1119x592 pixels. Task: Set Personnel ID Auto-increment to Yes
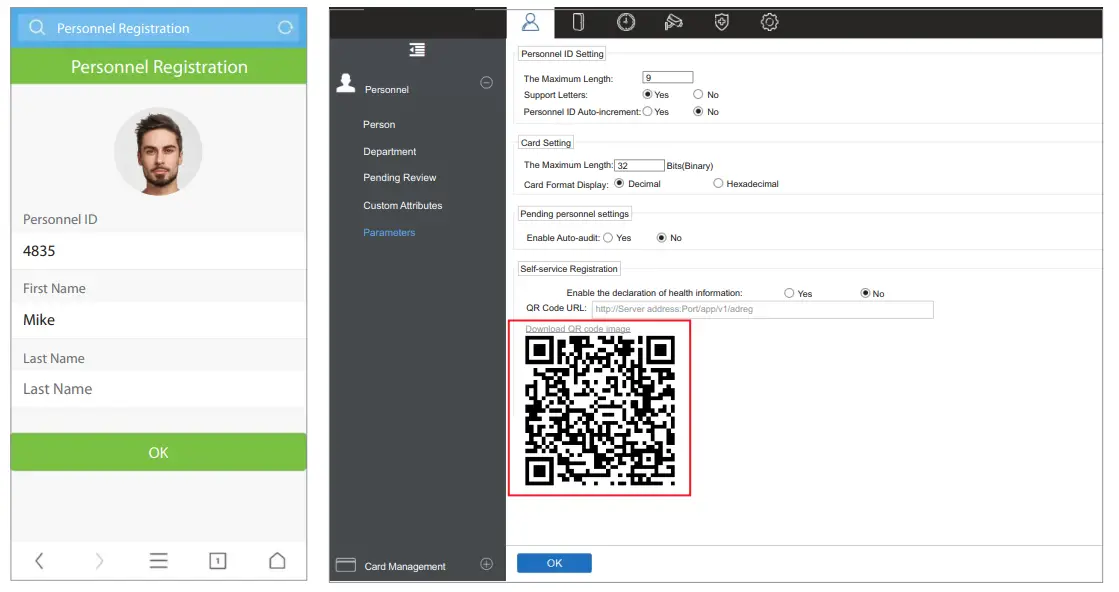coord(647,111)
